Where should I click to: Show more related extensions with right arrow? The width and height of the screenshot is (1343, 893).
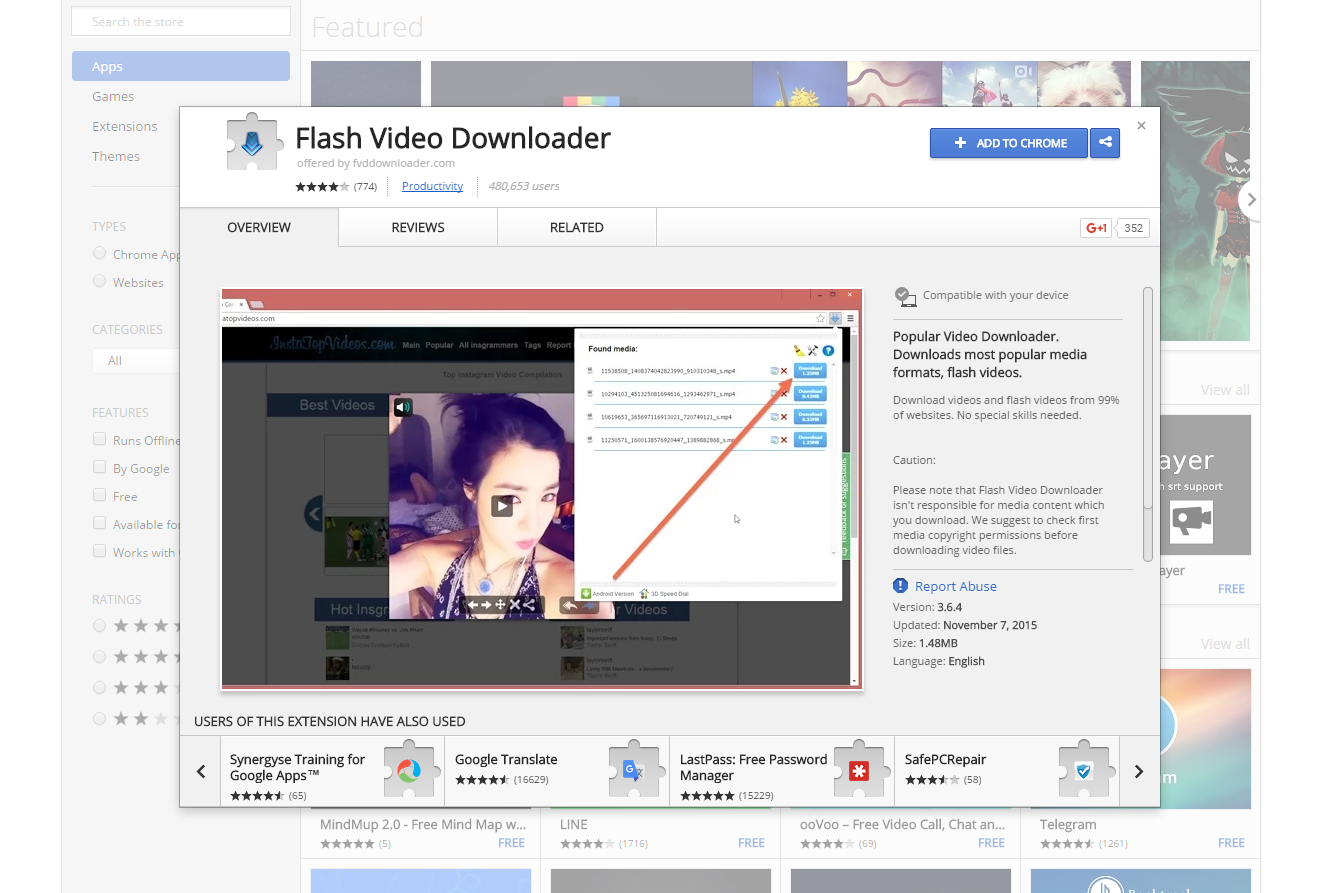pos(1139,771)
